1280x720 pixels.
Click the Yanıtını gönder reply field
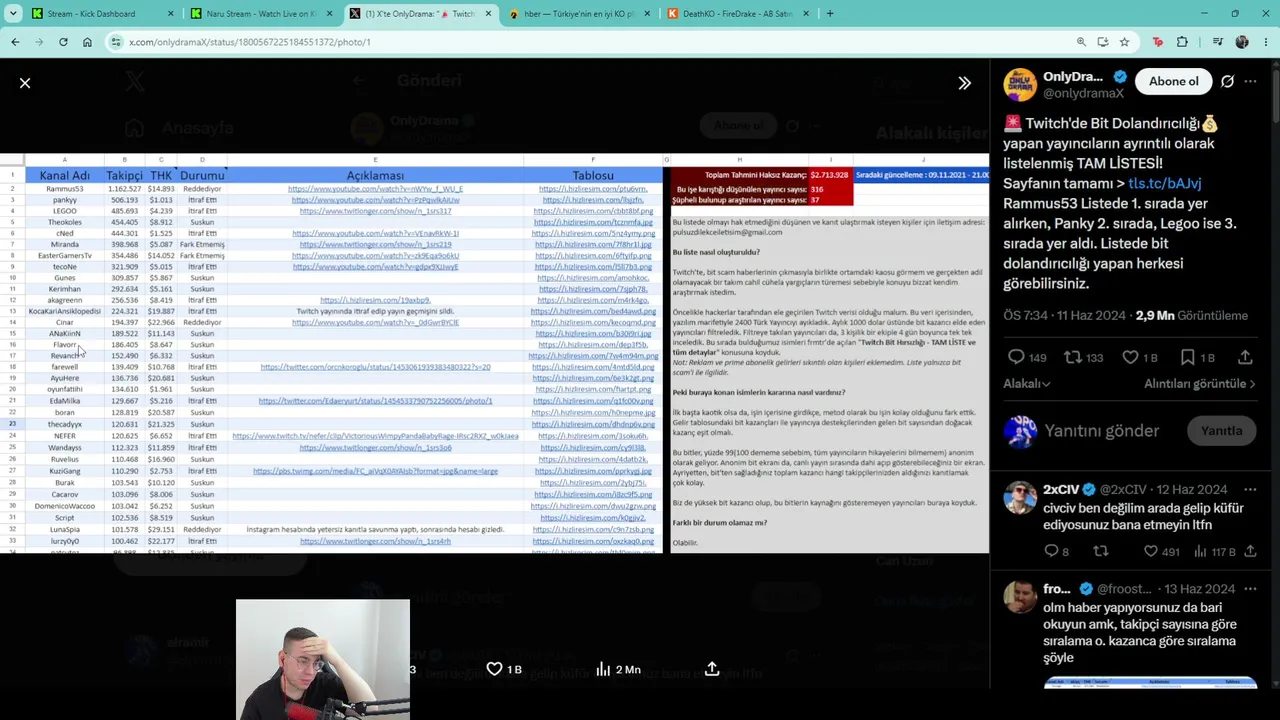point(1101,431)
